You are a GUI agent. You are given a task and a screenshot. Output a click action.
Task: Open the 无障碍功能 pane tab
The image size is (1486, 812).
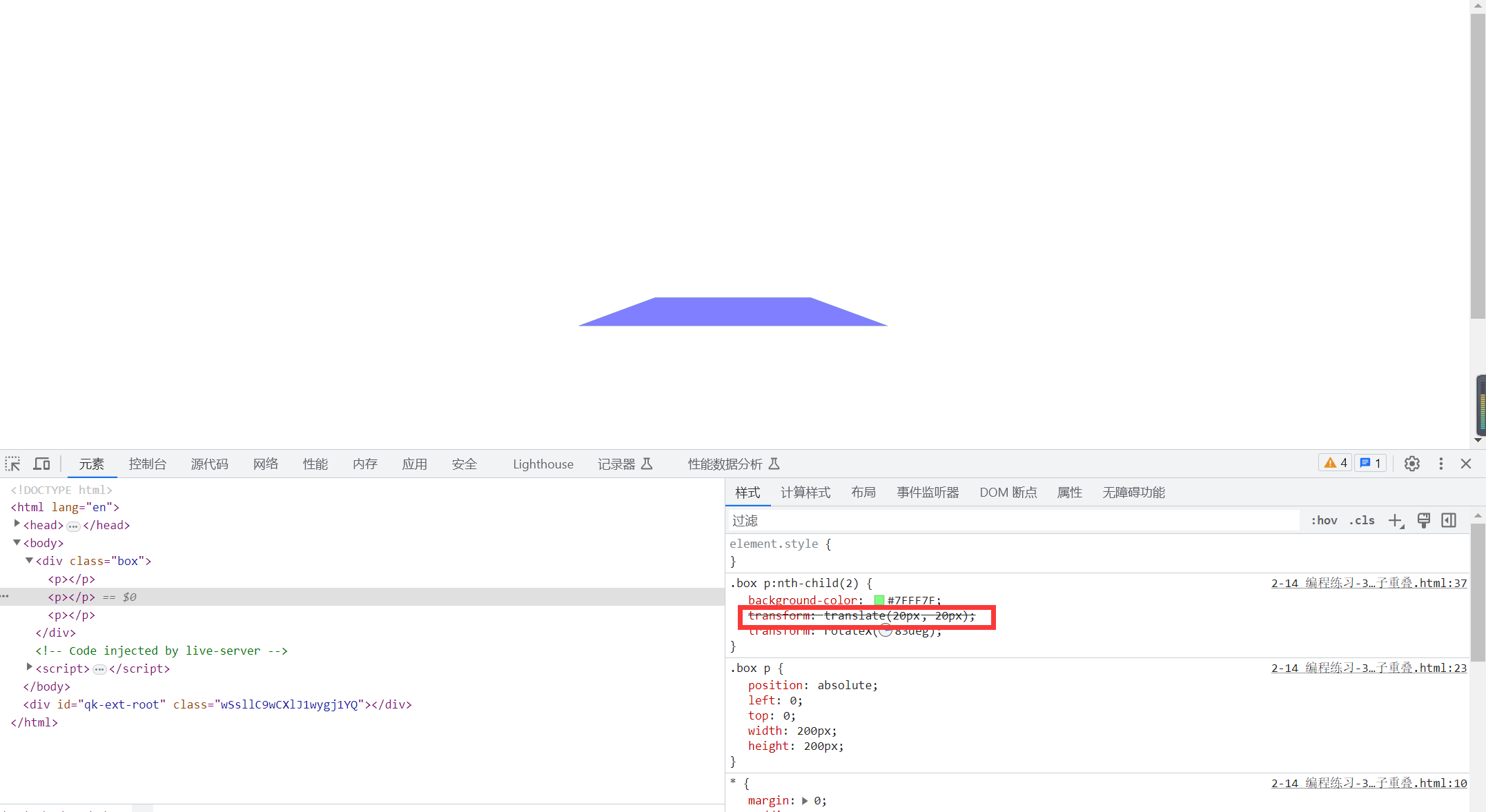pos(1134,492)
